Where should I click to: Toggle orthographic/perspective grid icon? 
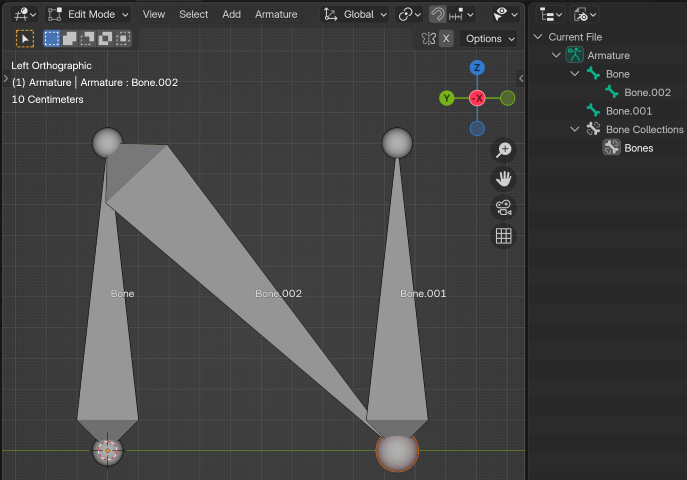(503, 236)
